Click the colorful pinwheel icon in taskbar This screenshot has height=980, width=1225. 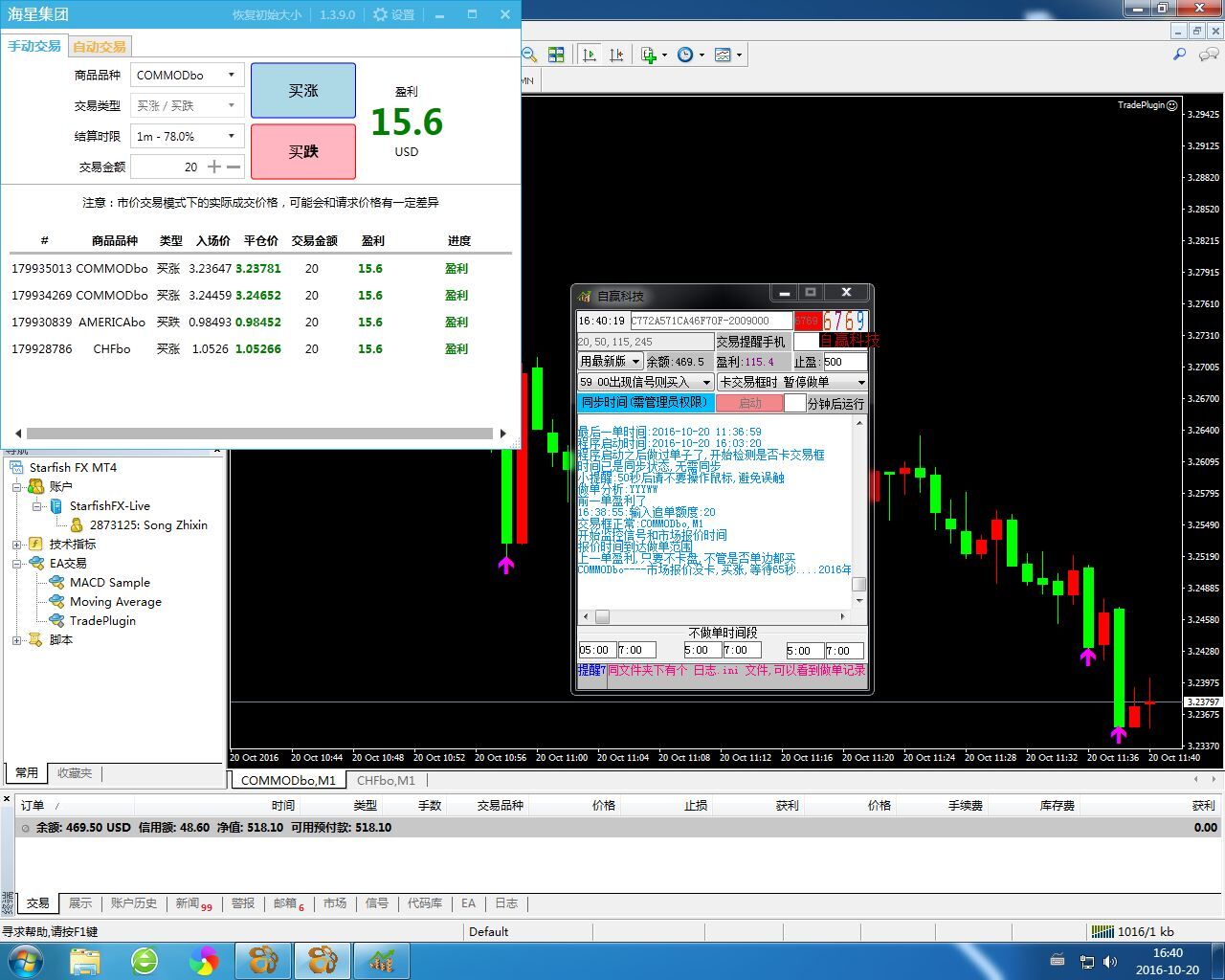coord(203,960)
